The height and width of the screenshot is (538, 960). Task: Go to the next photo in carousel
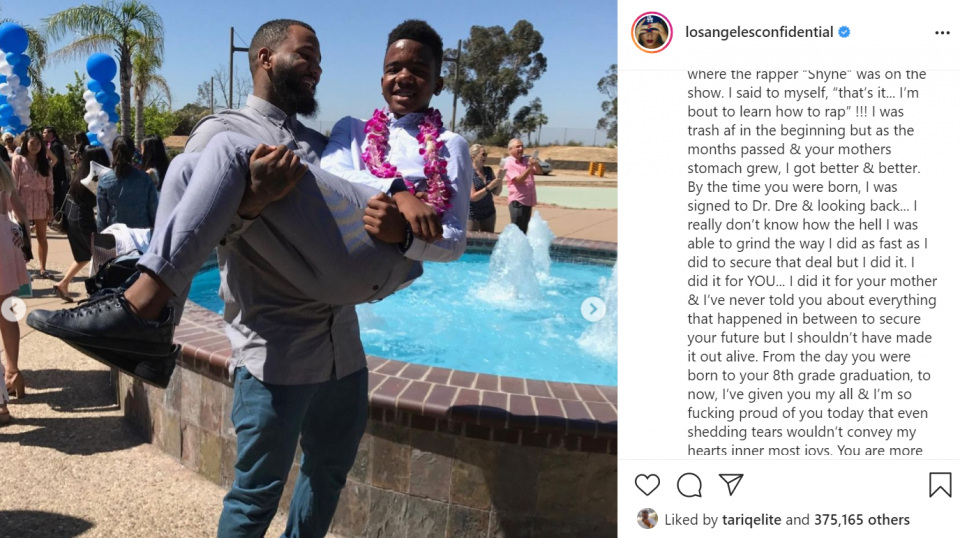click(x=593, y=309)
